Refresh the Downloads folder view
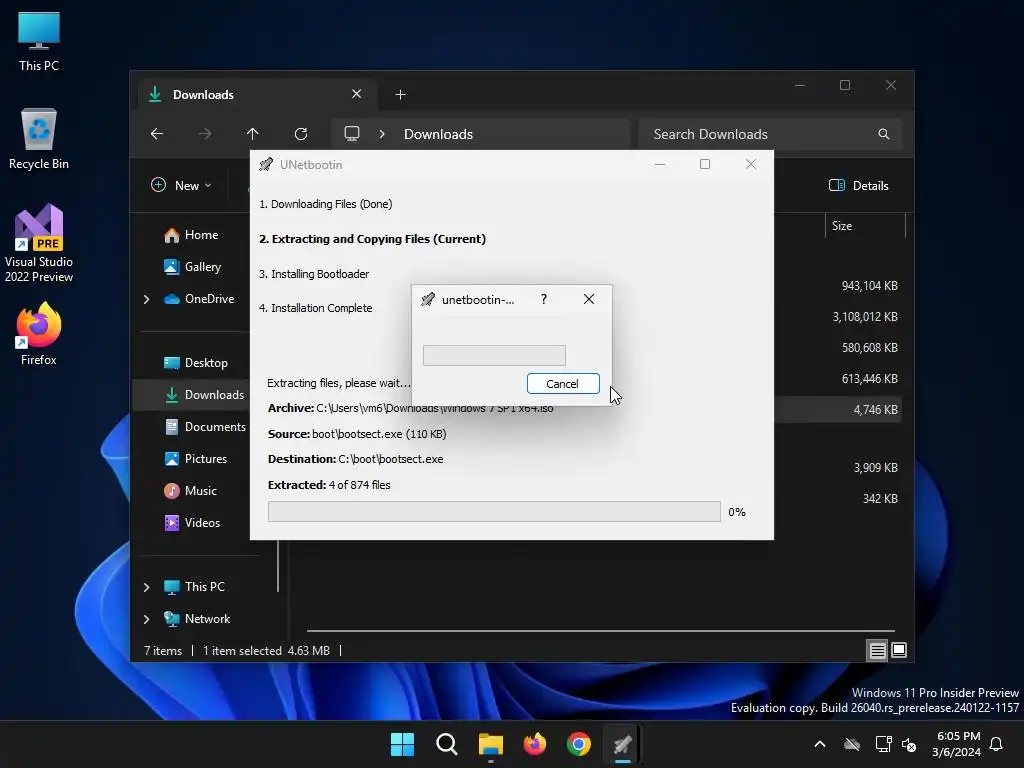The height and width of the screenshot is (768, 1024). point(300,134)
